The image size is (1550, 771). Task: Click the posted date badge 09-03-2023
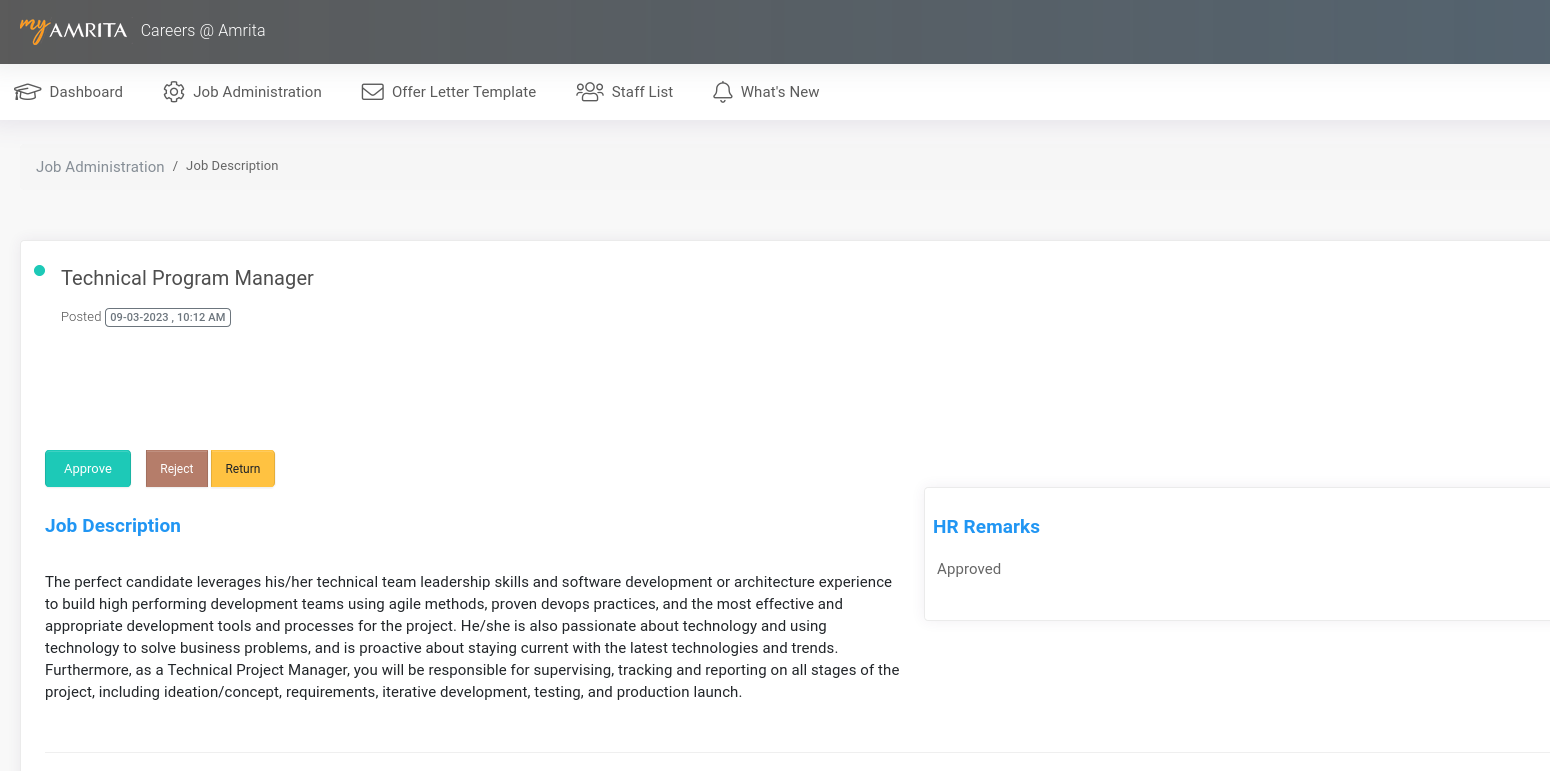(168, 317)
